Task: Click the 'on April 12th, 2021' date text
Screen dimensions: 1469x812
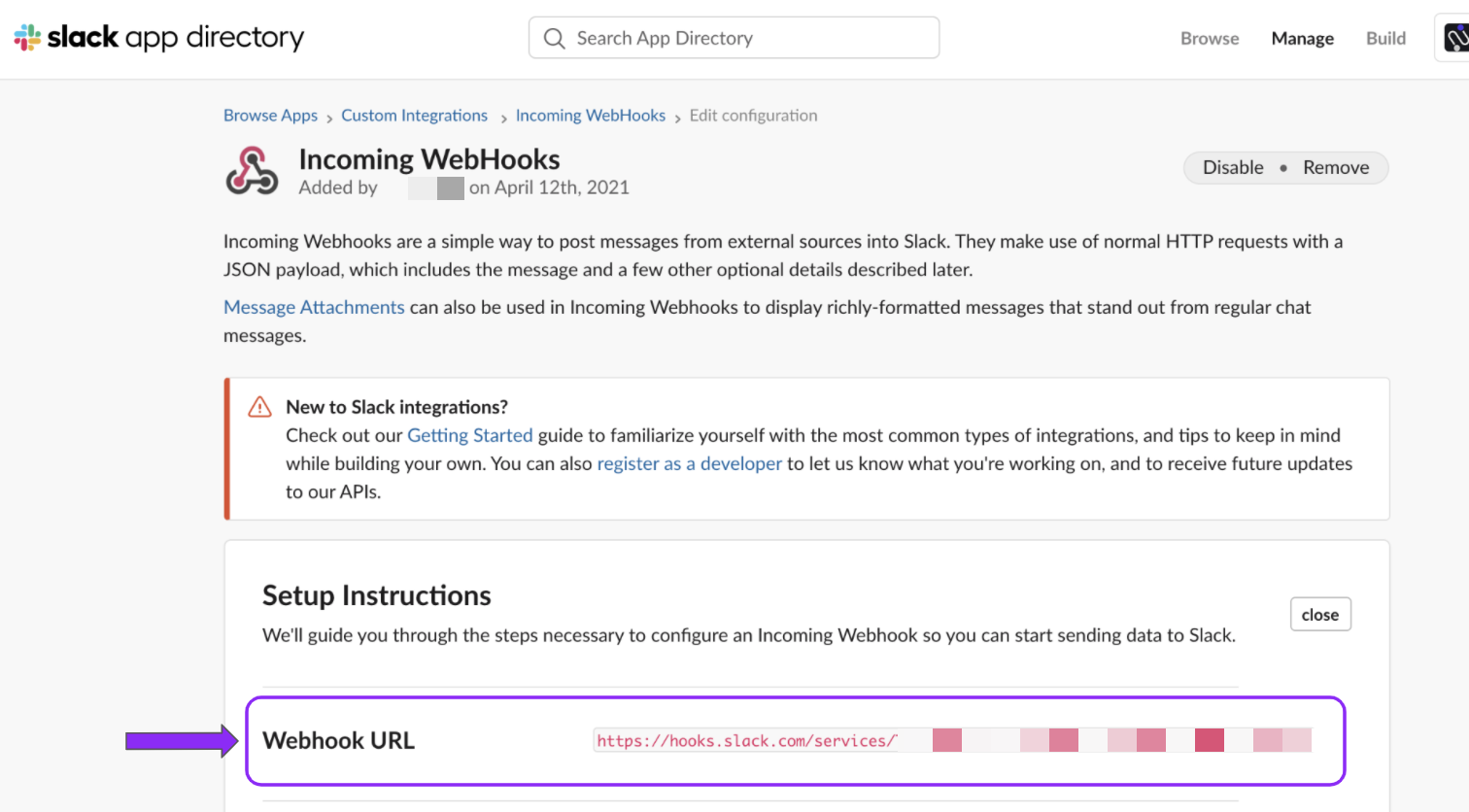Action: coord(549,187)
